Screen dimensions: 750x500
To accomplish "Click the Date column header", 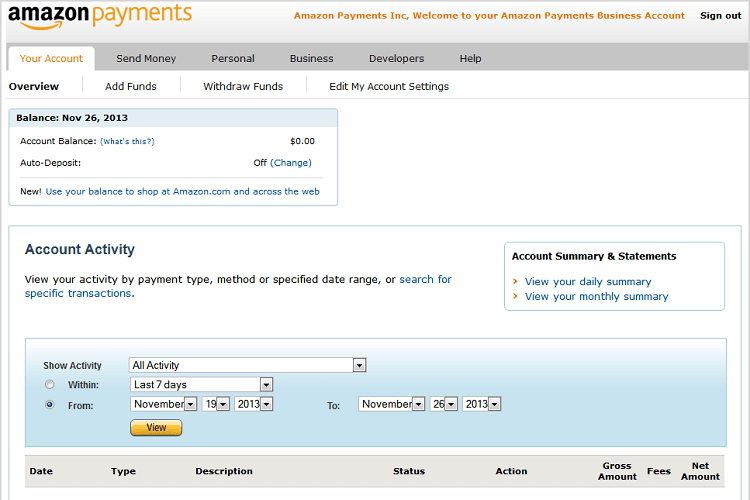I will coord(41,471).
